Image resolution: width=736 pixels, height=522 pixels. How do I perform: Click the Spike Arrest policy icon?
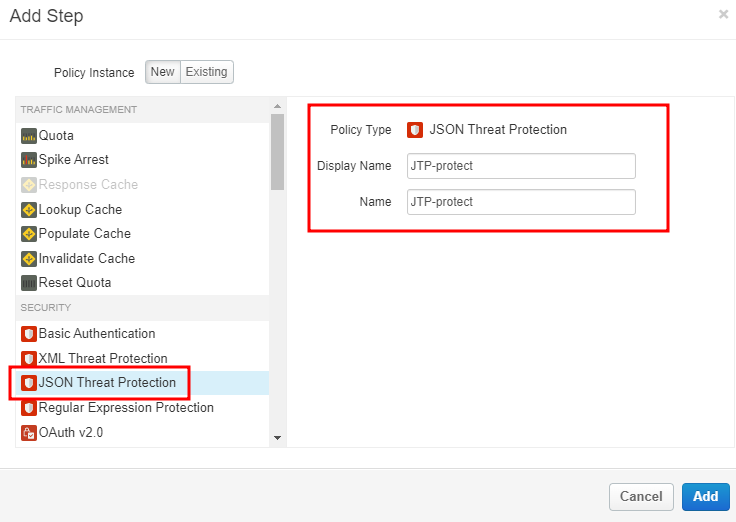(29, 160)
